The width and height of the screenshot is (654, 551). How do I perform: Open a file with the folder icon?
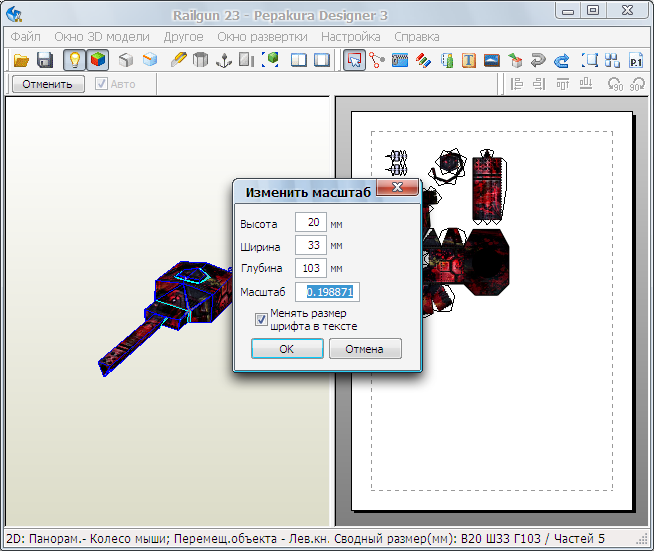21,60
